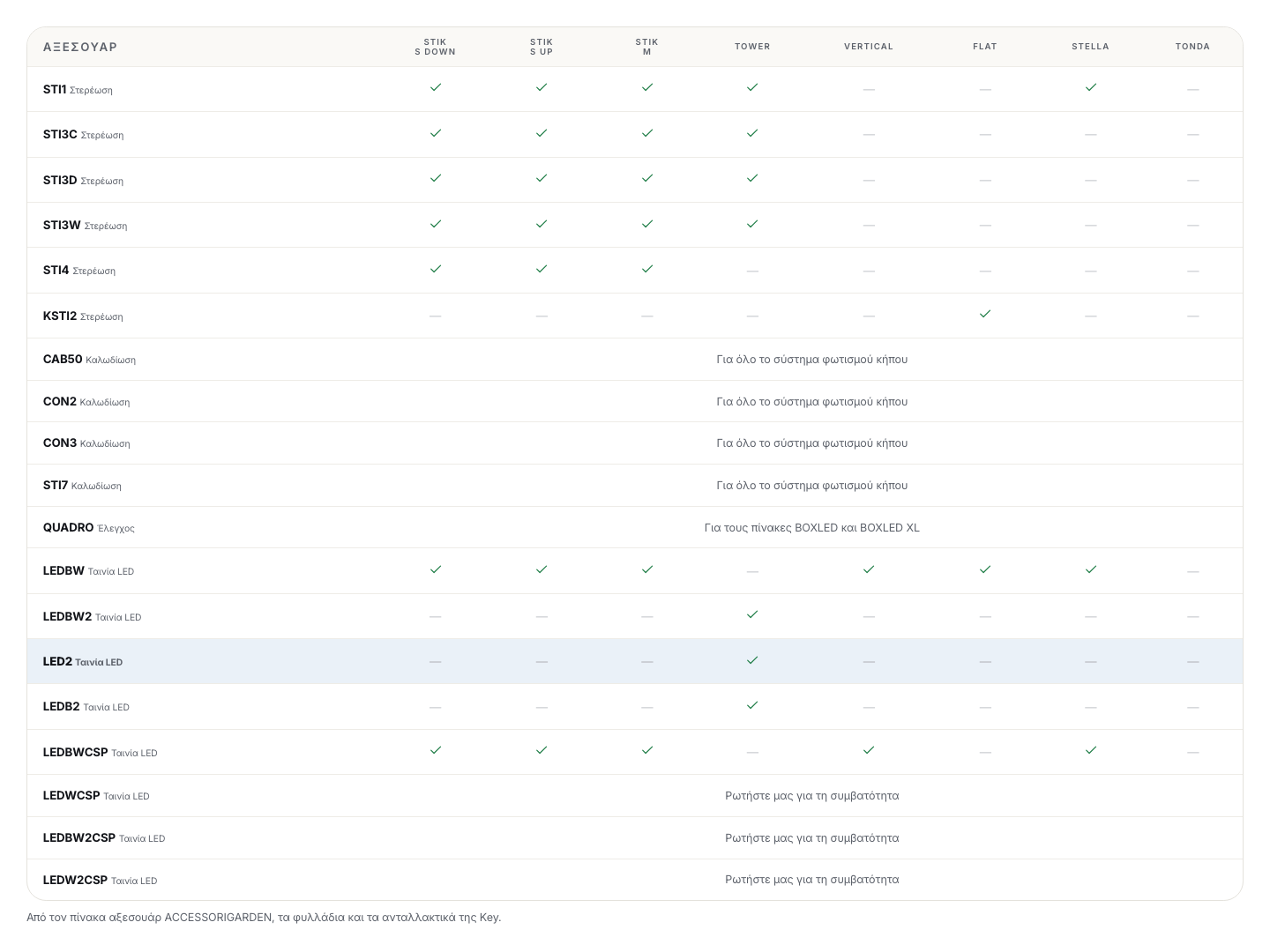Click the ΑΞΕΣΟΥΑΡ column header
The image size is (1270, 952).
tap(80, 47)
